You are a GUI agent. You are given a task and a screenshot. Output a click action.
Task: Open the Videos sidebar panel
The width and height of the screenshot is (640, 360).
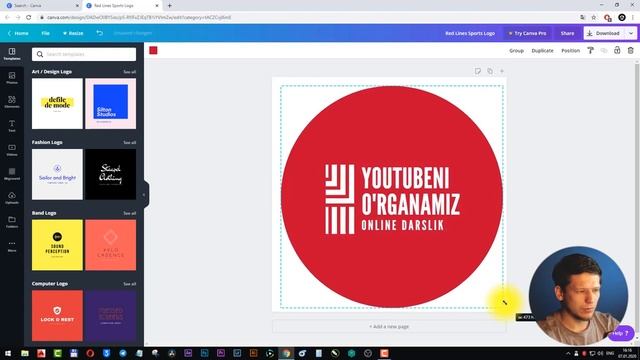(x=12, y=150)
